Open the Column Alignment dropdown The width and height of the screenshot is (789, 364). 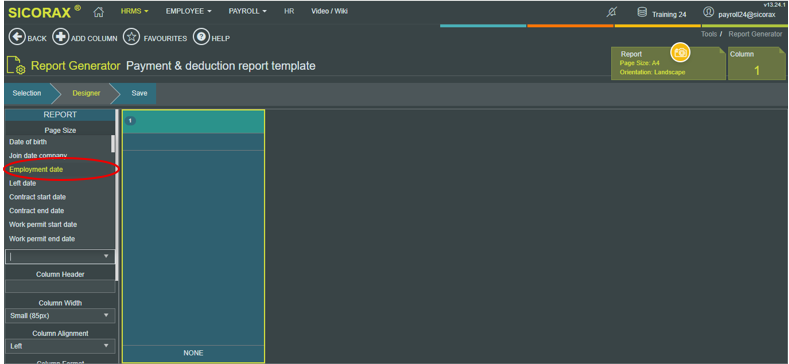[x=60, y=346]
